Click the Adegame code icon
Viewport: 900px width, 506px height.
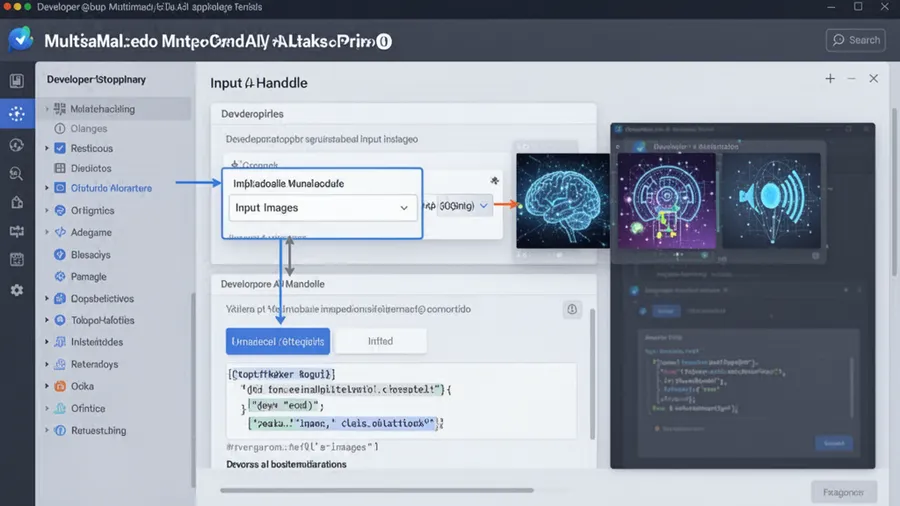pyautogui.click(x=60, y=232)
